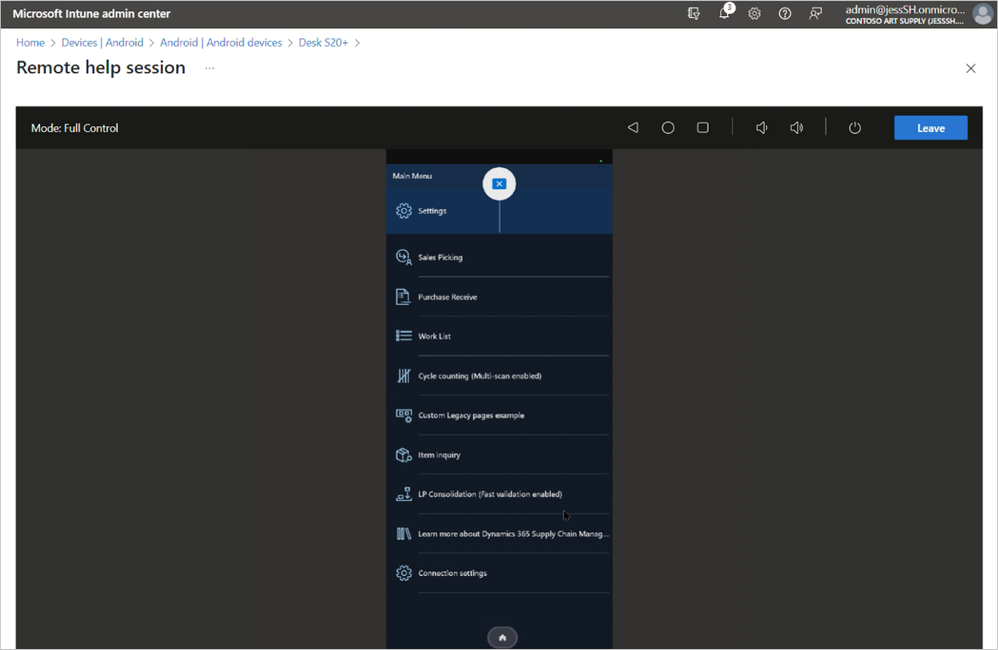
Task: Click the Android back triangle button
Action: click(633, 127)
